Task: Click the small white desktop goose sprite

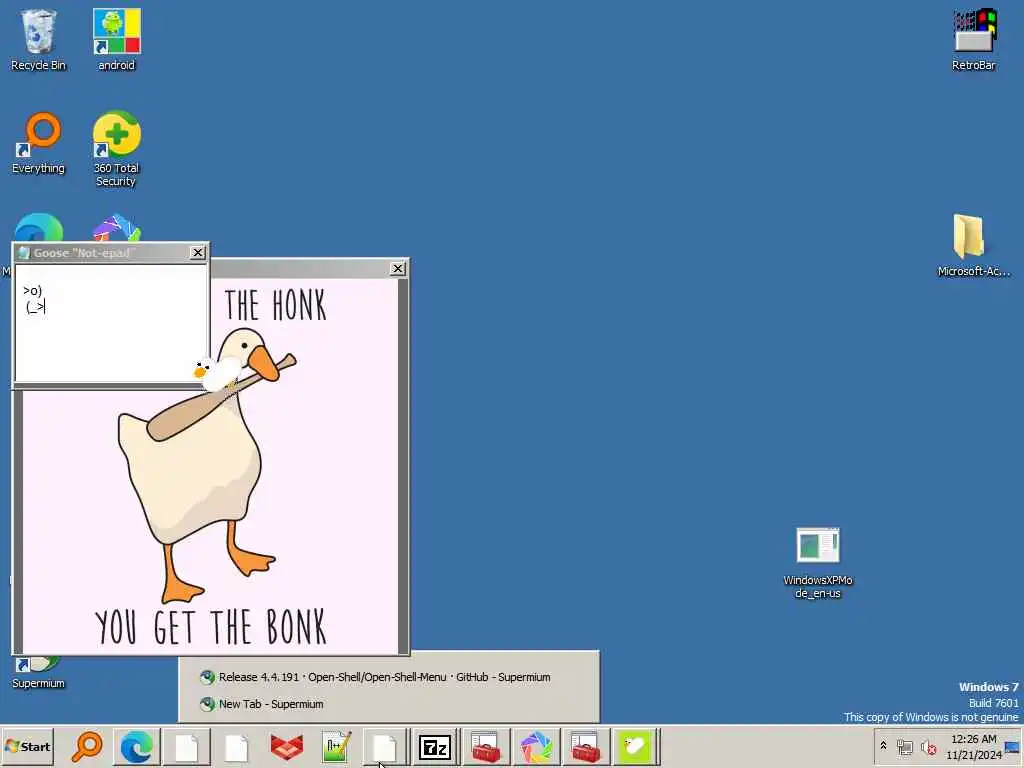Action: pos(216,374)
